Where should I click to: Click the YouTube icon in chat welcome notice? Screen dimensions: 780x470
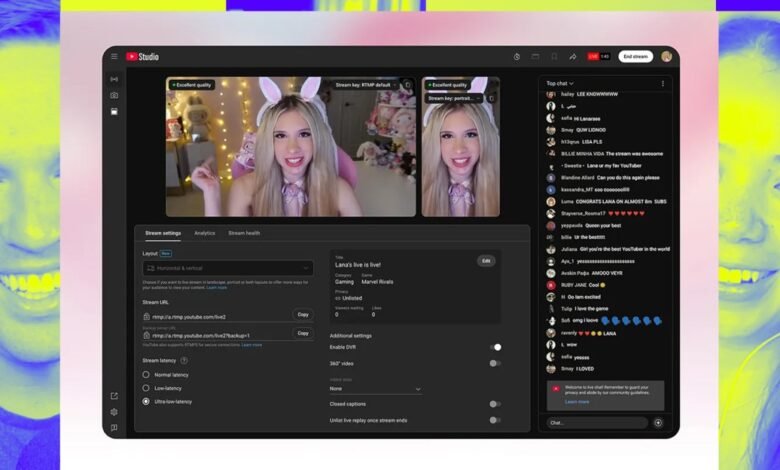coord(556,388)
